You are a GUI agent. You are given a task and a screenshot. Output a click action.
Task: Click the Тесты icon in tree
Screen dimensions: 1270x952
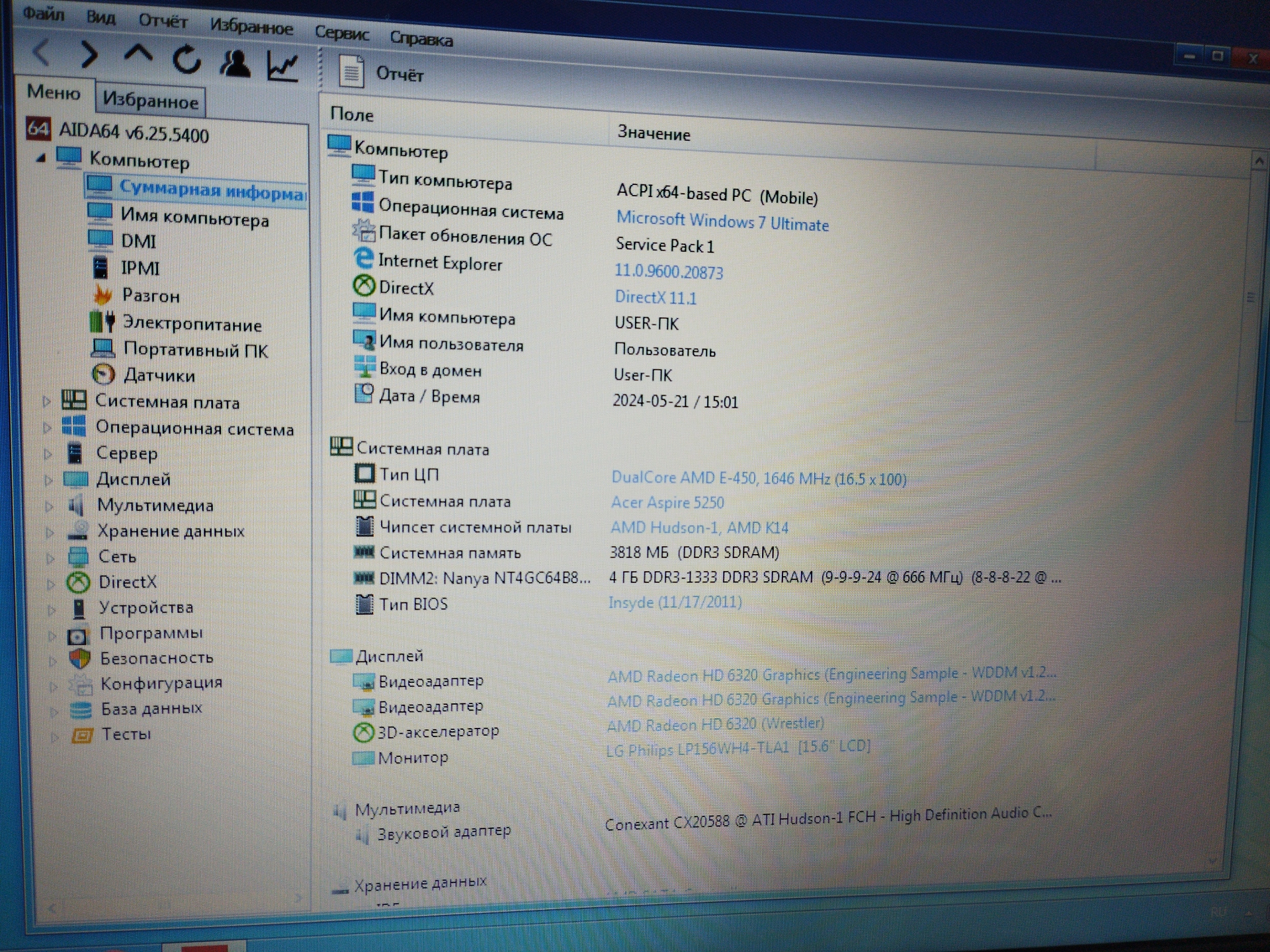point(82,734)
